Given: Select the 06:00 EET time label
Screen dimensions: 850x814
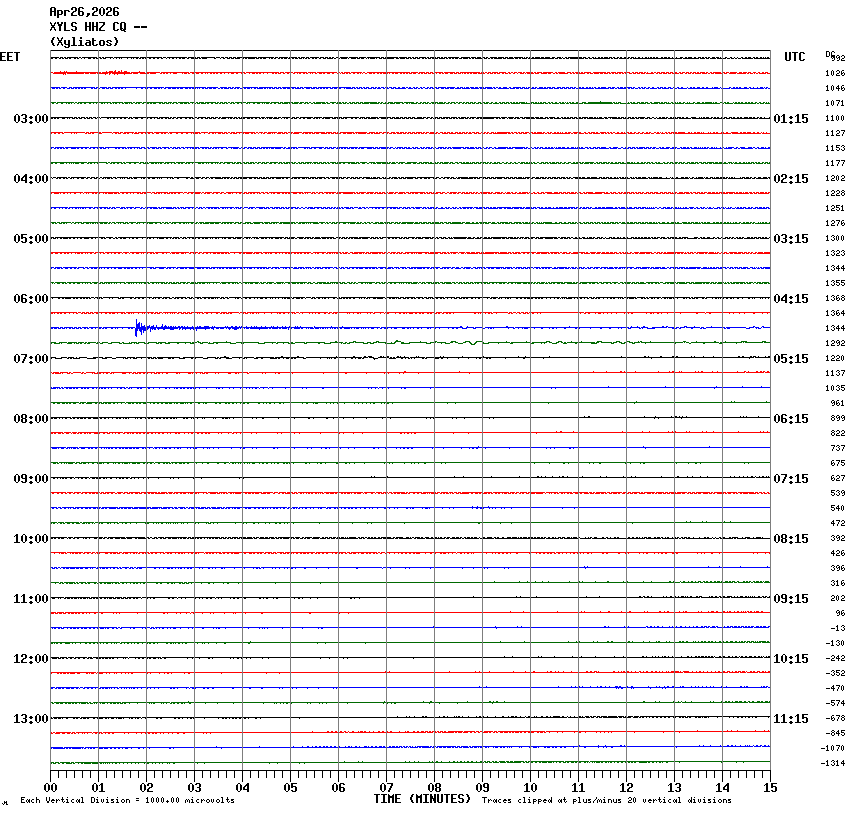Looking at the screenshot, I should click(30, 299).
